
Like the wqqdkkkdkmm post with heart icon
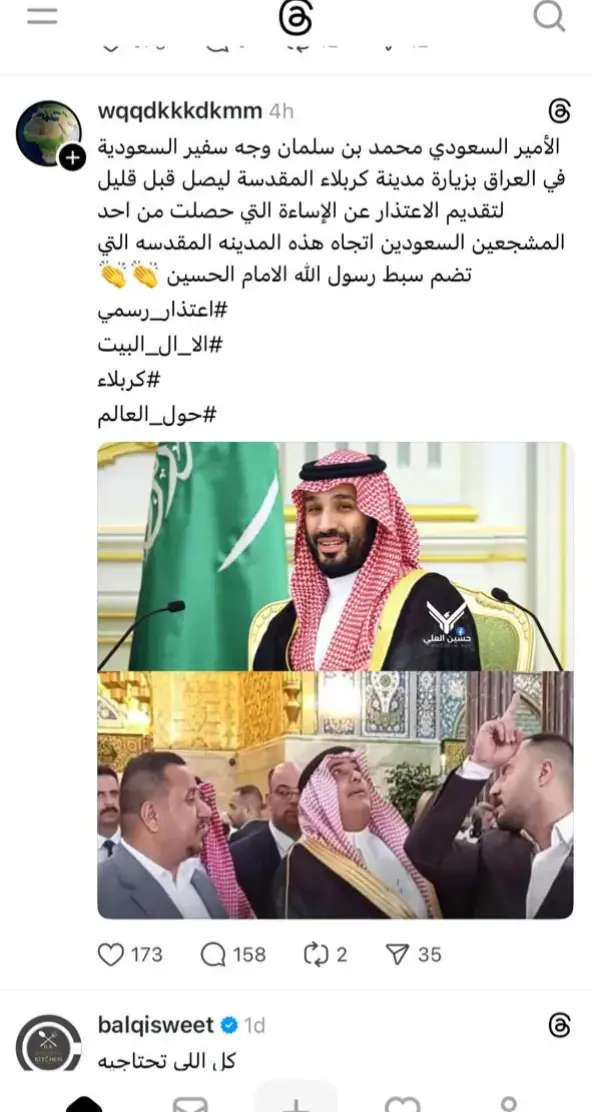point(111,955)
